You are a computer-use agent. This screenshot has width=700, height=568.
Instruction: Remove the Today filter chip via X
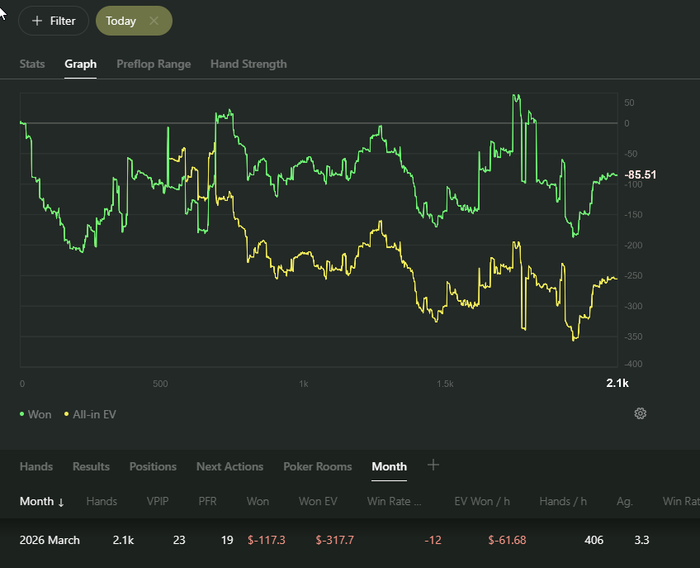[x=153, y=21]
